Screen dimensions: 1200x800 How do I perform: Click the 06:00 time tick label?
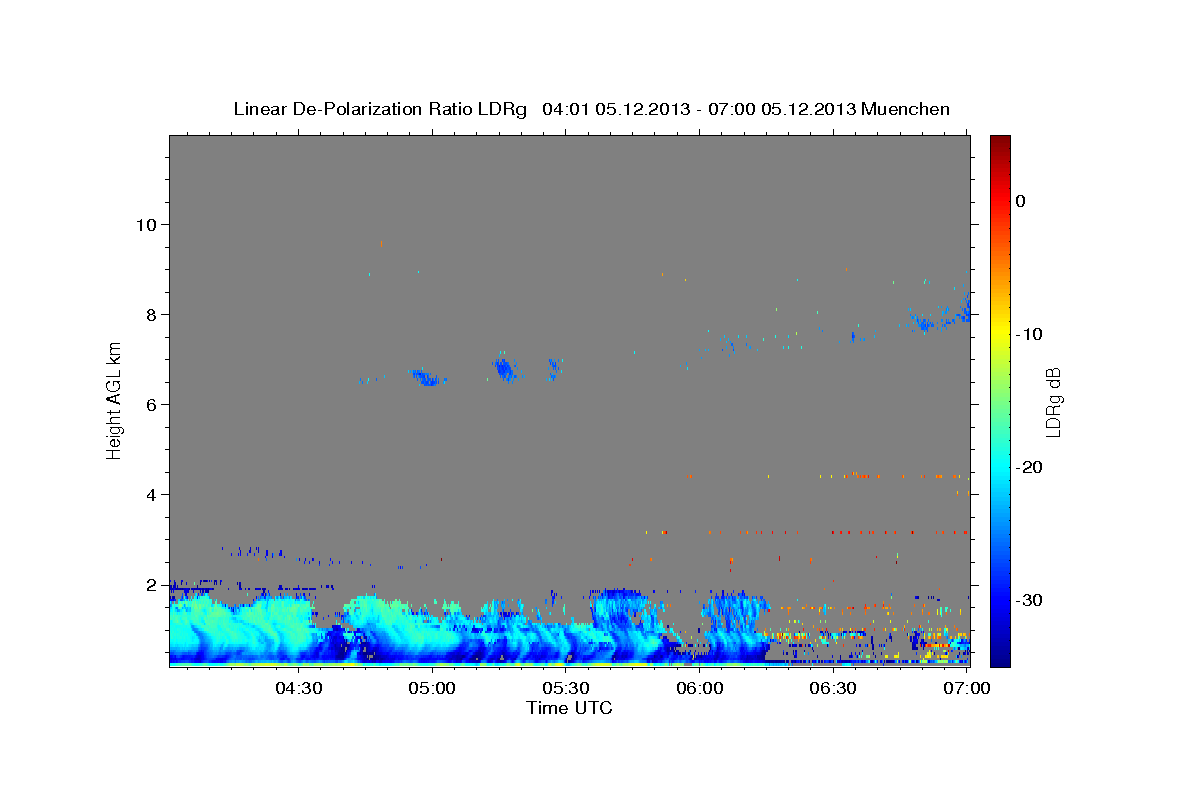[x=700, y=688]
